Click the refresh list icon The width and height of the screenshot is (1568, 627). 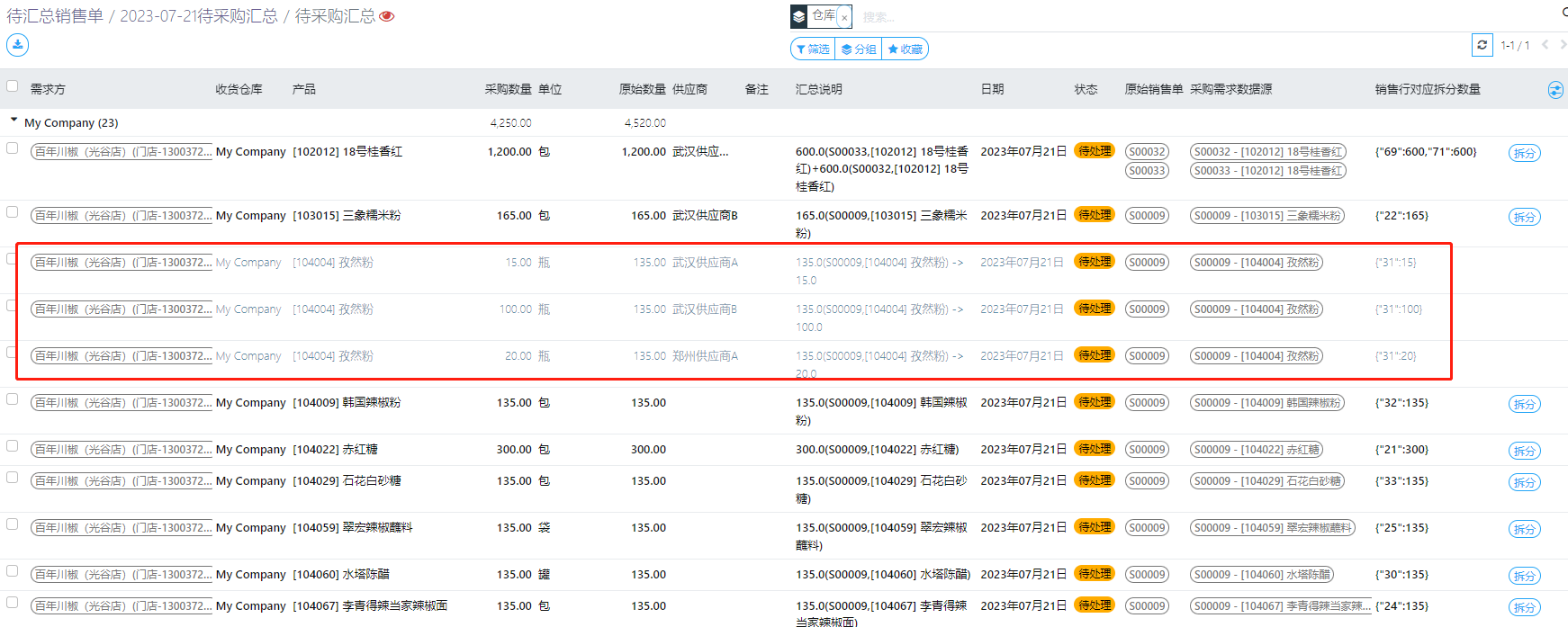(x=1482, y=44)
